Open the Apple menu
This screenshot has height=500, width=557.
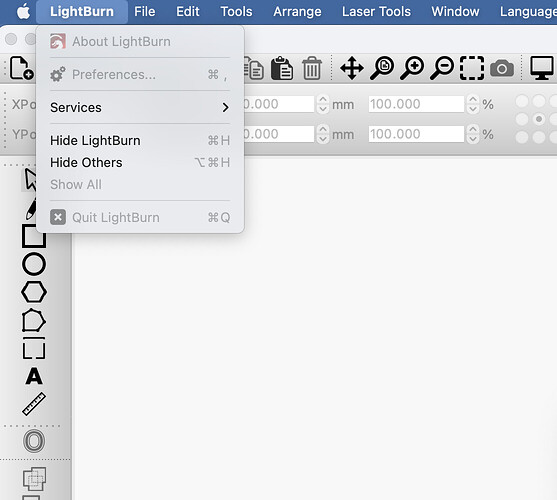point(23,12)
